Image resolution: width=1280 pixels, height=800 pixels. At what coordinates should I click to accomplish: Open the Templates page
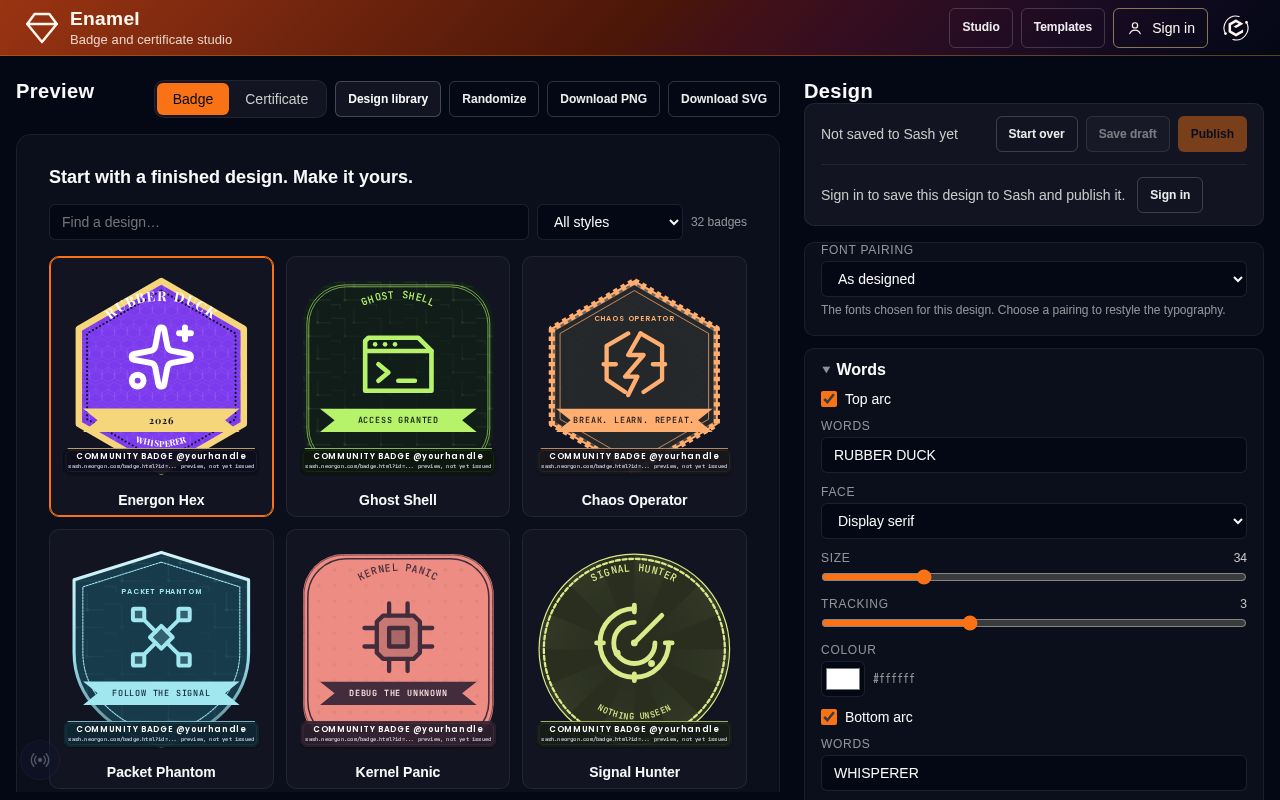tap(1063, 28)
